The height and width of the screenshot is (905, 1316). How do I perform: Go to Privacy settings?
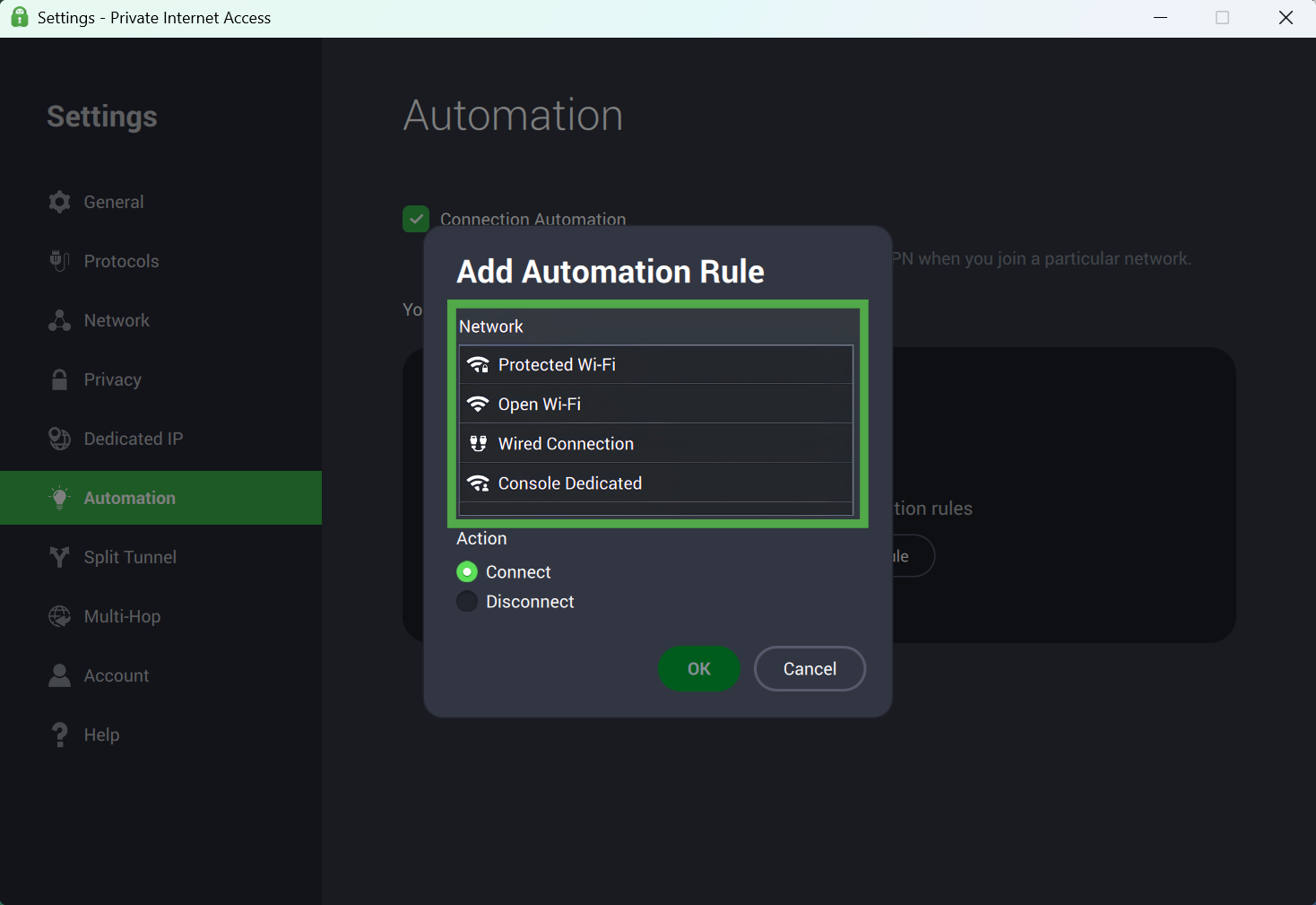pyautogui.click(x=161, y=379)
